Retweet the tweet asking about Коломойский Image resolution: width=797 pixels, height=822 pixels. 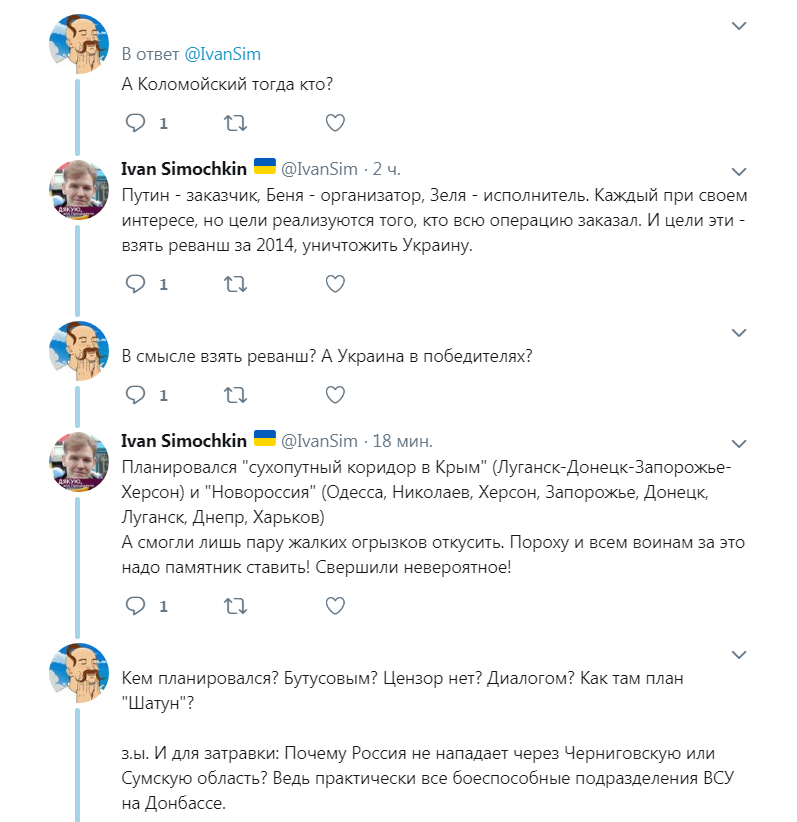pyautogui.click(x=235, y=123)
